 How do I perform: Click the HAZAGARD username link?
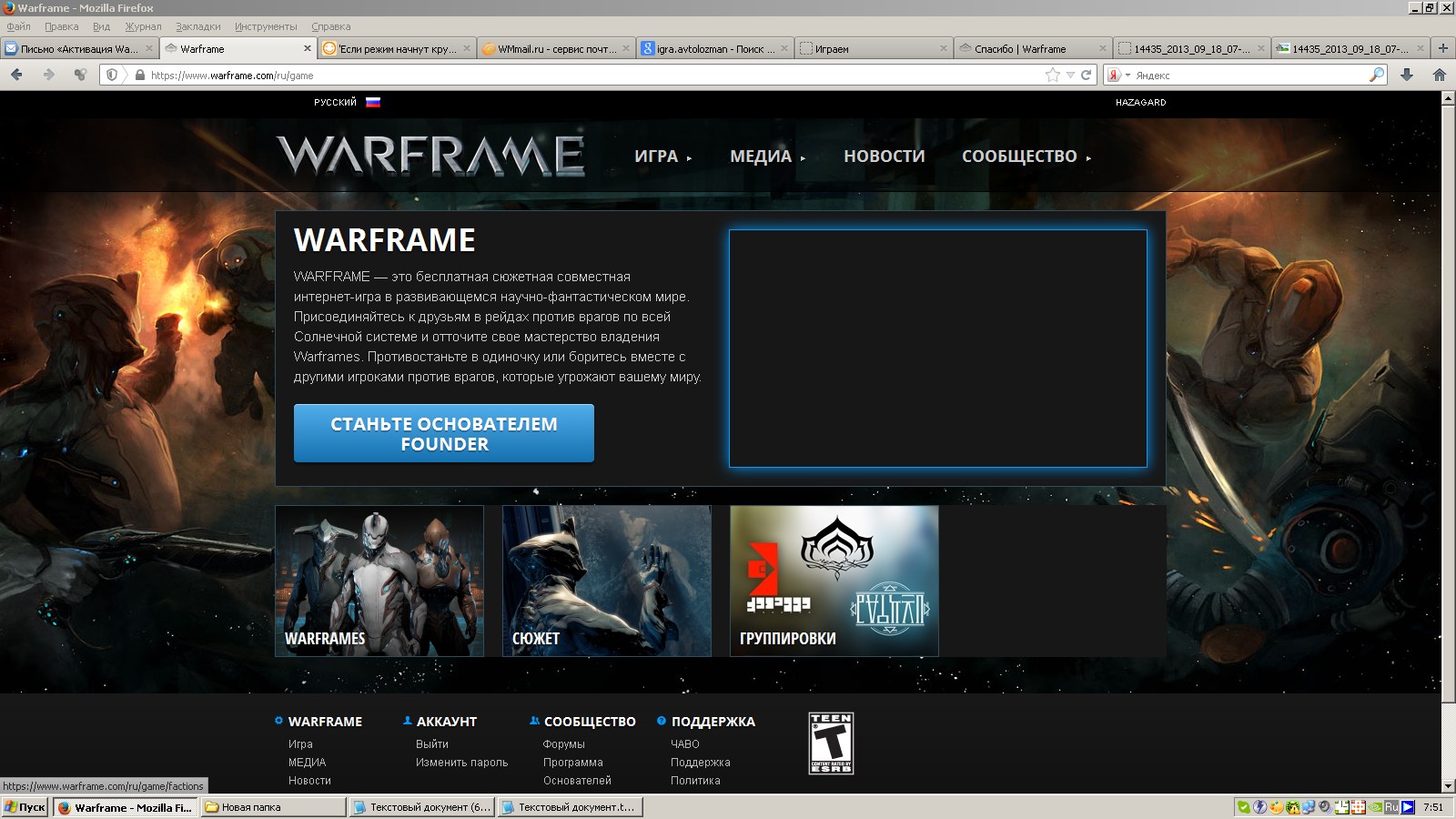pos(1141,102)
